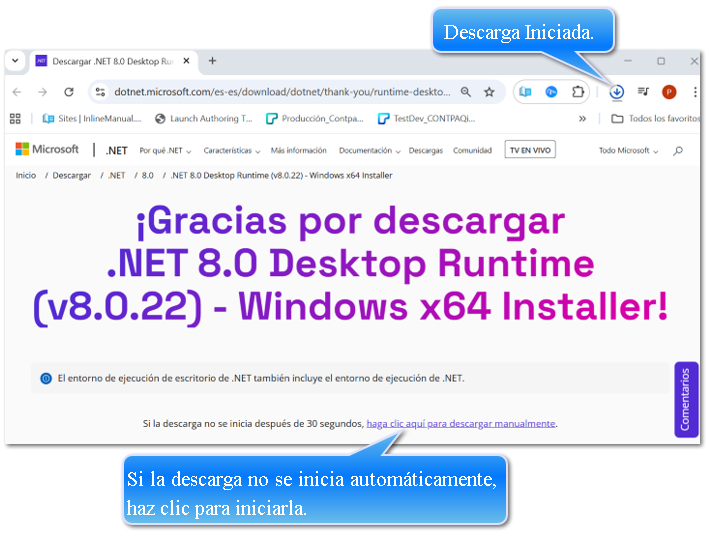The image size is (709, 560).
Task: Click the Microsoft logo
Action: [x=47, y=149]
